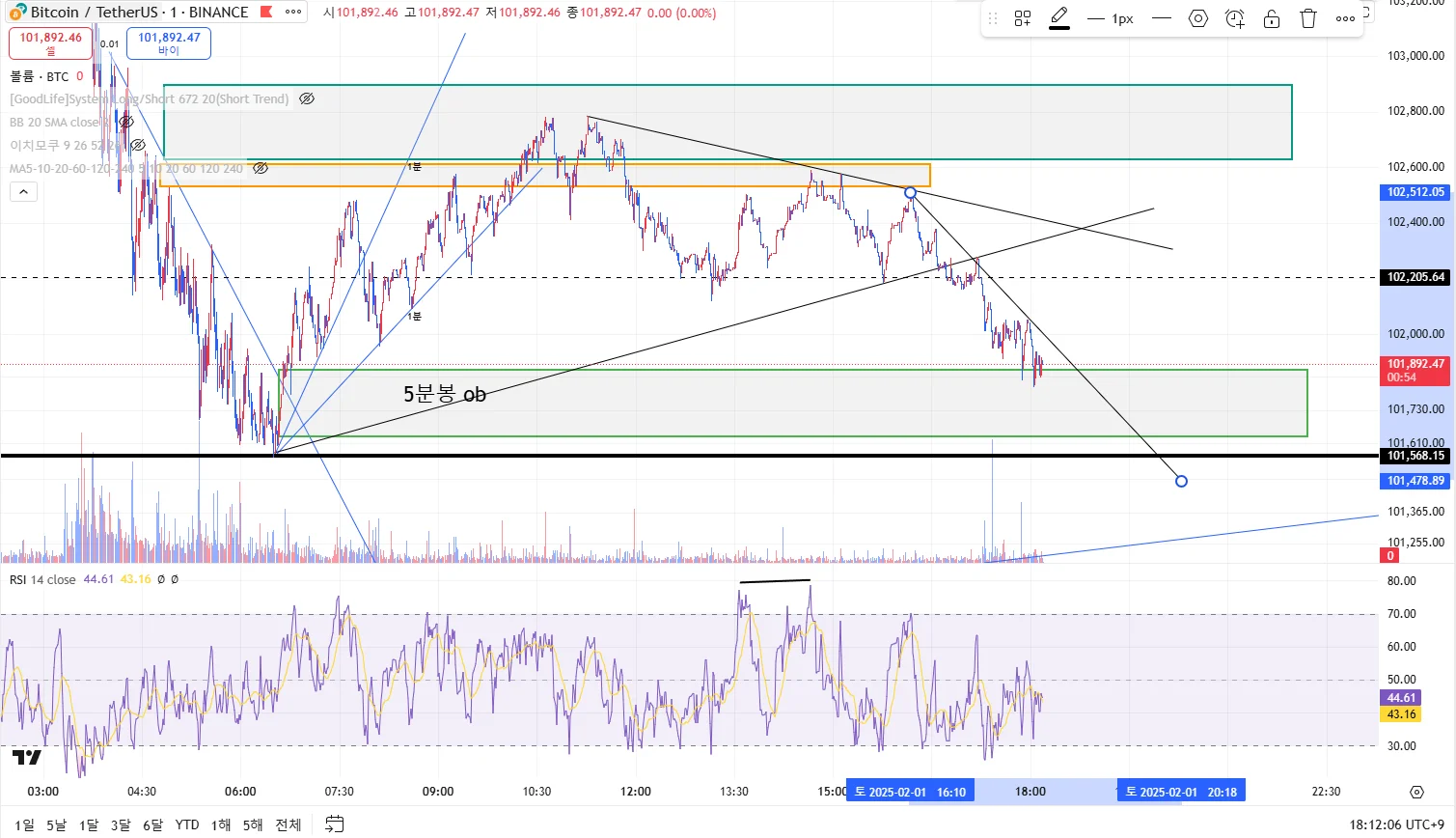This screenshot has width=1456, height=838.
Task: Toggle visibility of BB 20 SMA indicator
Action: 126,122
